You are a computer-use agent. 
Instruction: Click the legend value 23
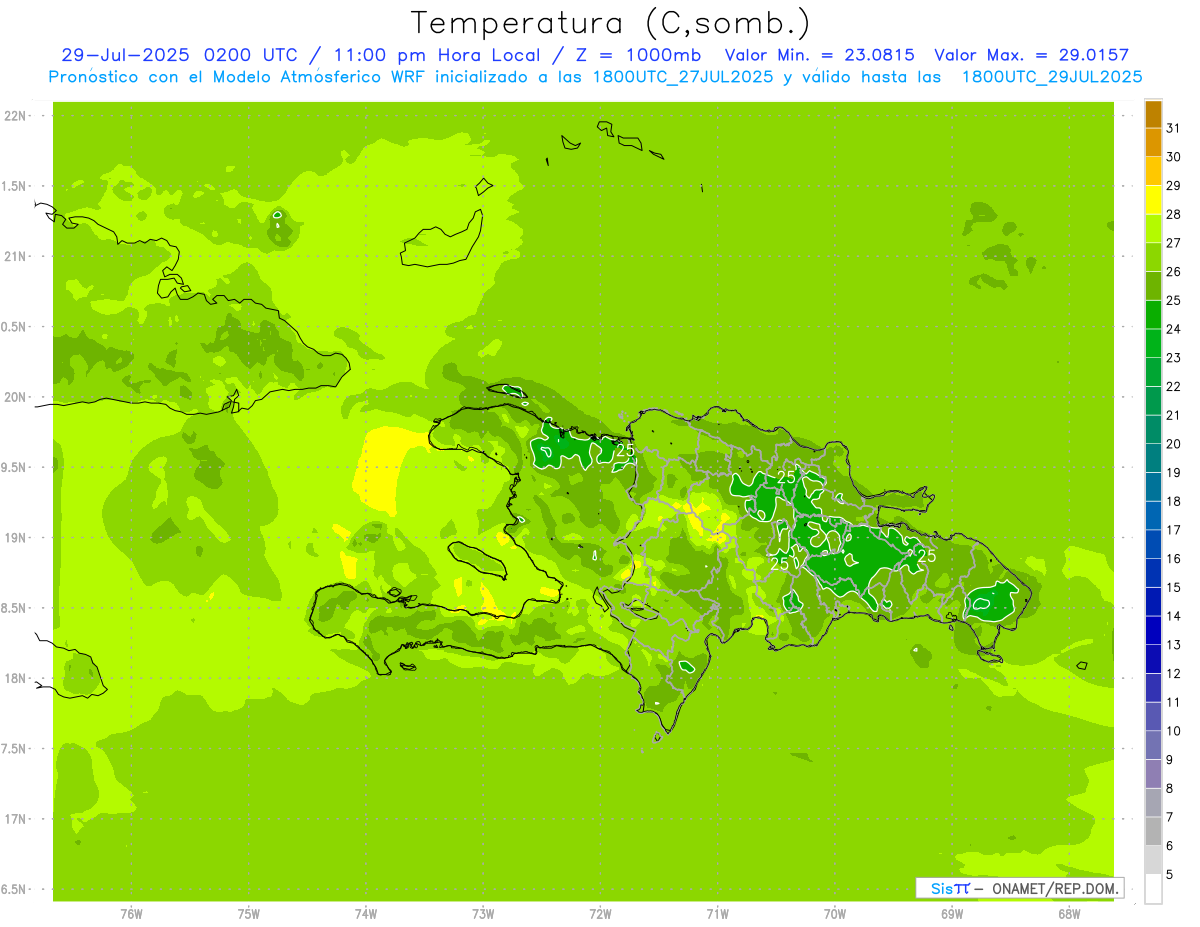[x=1173, y=358]
